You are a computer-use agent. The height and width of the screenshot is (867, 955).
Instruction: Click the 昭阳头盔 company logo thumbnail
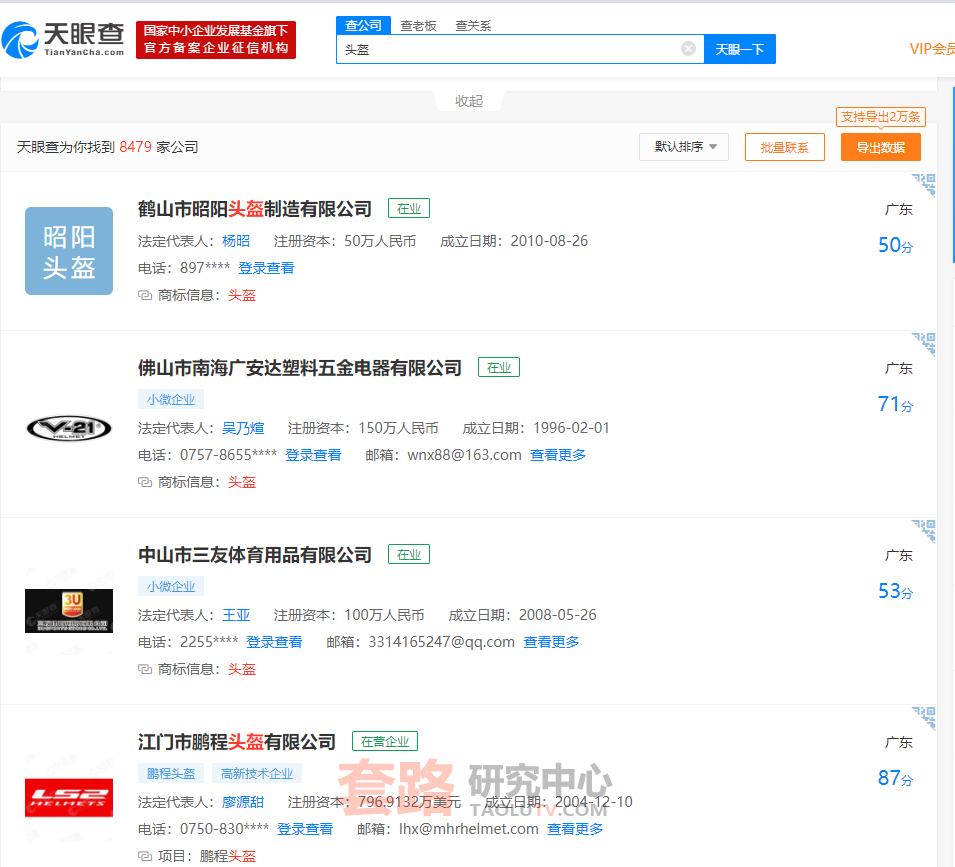(x=69, y=251)
